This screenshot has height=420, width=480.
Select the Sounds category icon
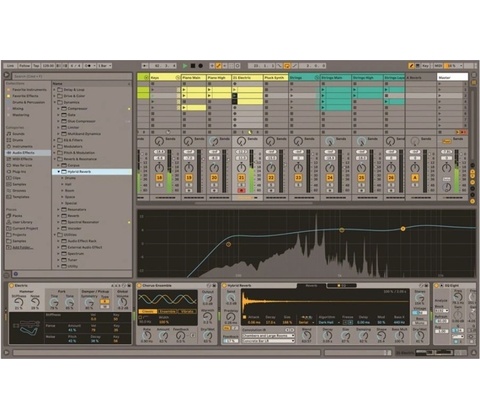click(x=9, y=134)
